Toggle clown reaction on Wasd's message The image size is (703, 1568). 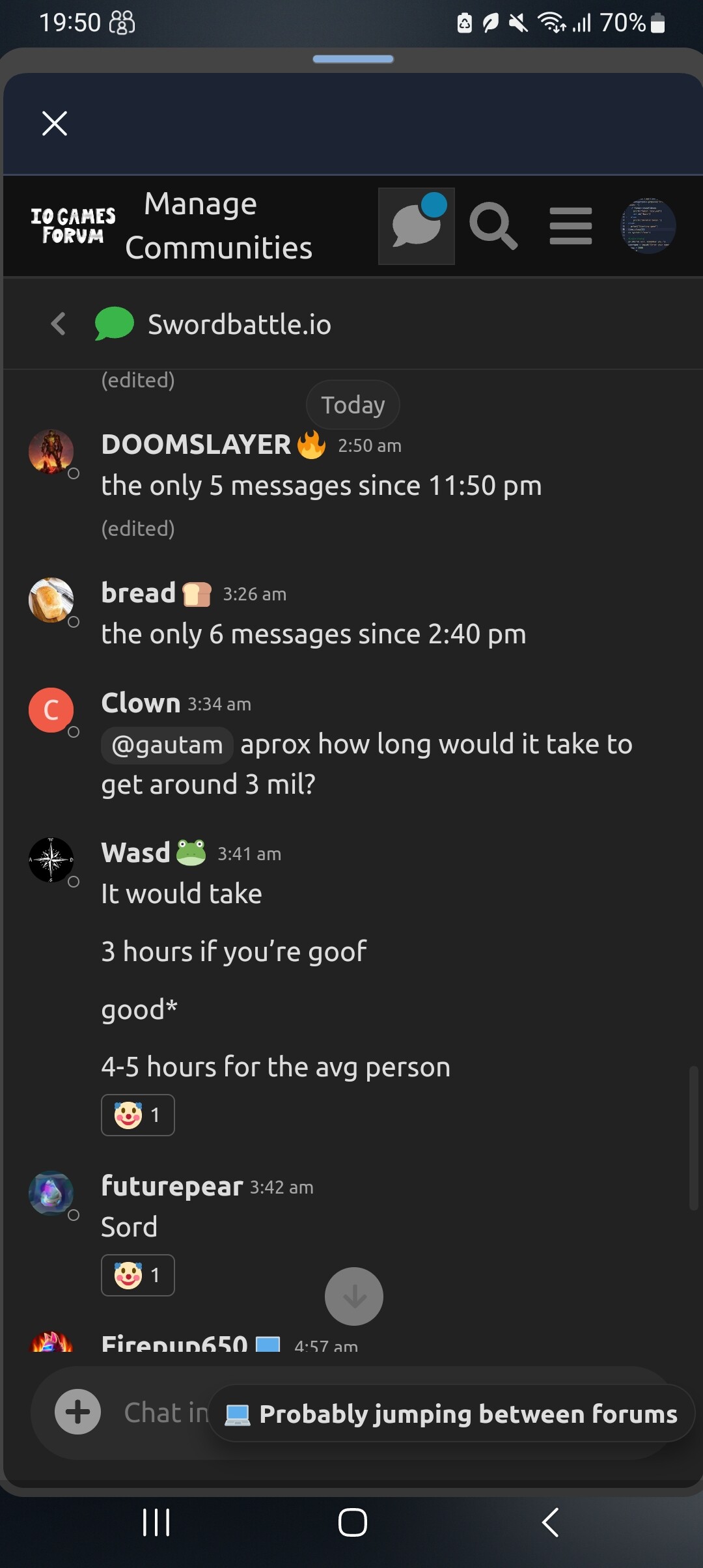pos(138,1115)
